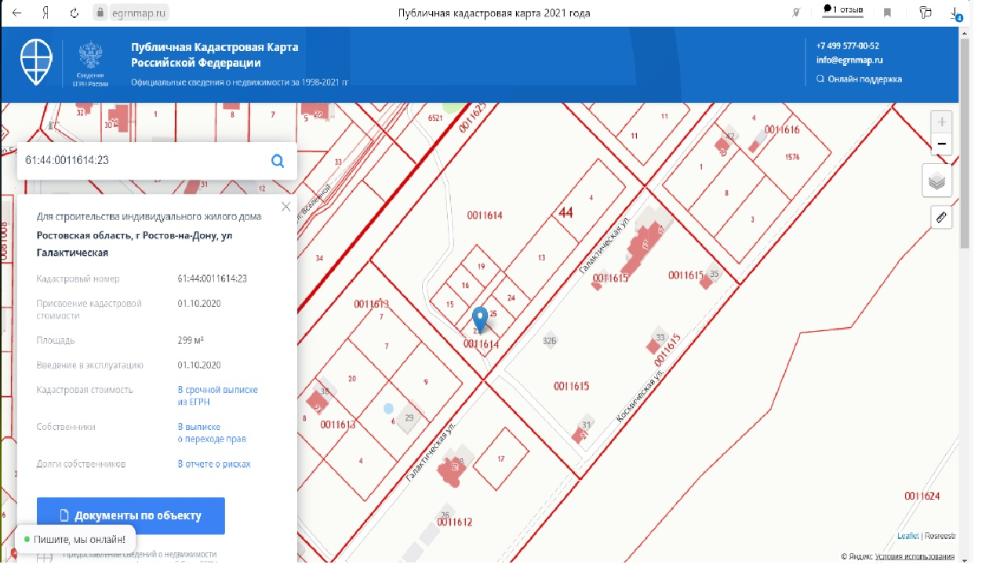Click the magnifier search icon in search box
Screen dimensions: 1000x579
(x=277, y=161)
